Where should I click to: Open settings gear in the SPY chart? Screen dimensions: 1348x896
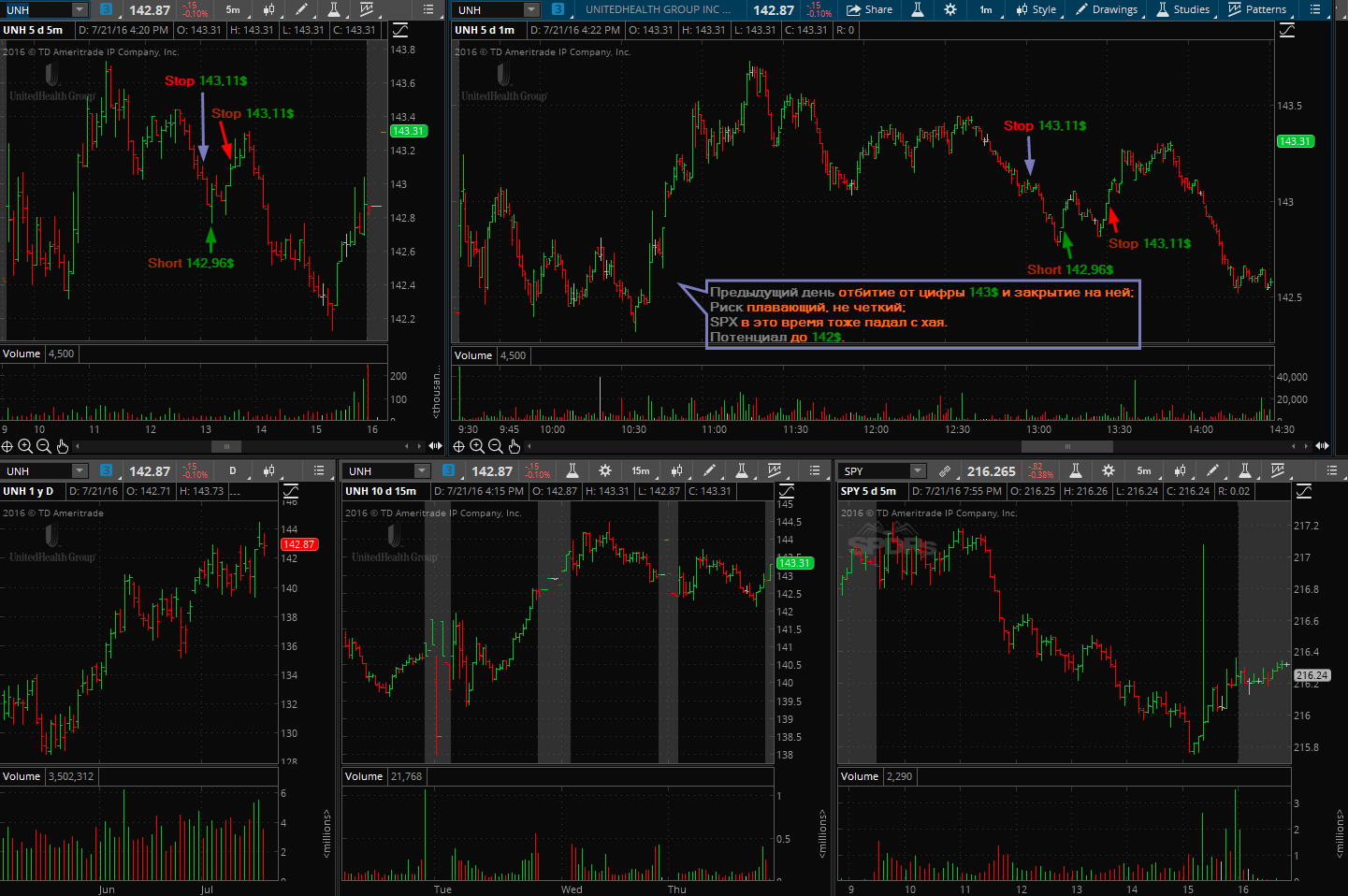[x=1109, y=470]
